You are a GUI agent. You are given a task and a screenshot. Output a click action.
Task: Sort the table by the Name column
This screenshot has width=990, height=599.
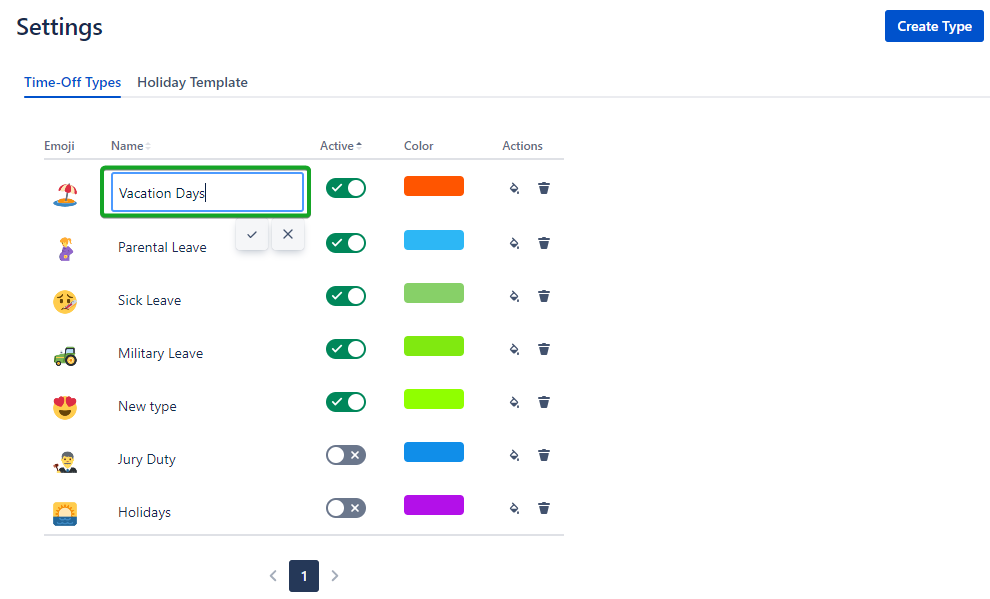(130, 146)
